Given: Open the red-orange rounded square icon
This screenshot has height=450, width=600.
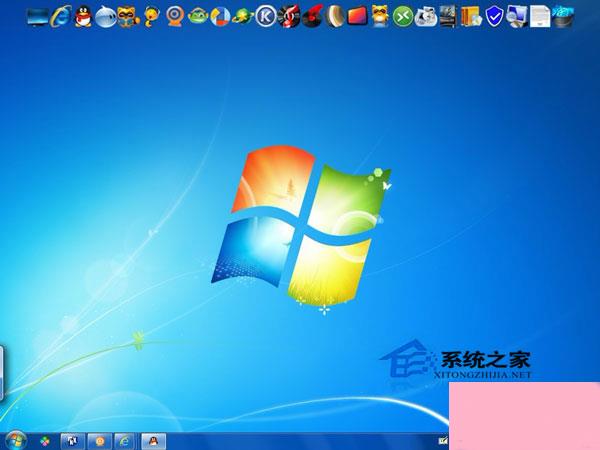Looking at the screenshot, I should (357, 17).
